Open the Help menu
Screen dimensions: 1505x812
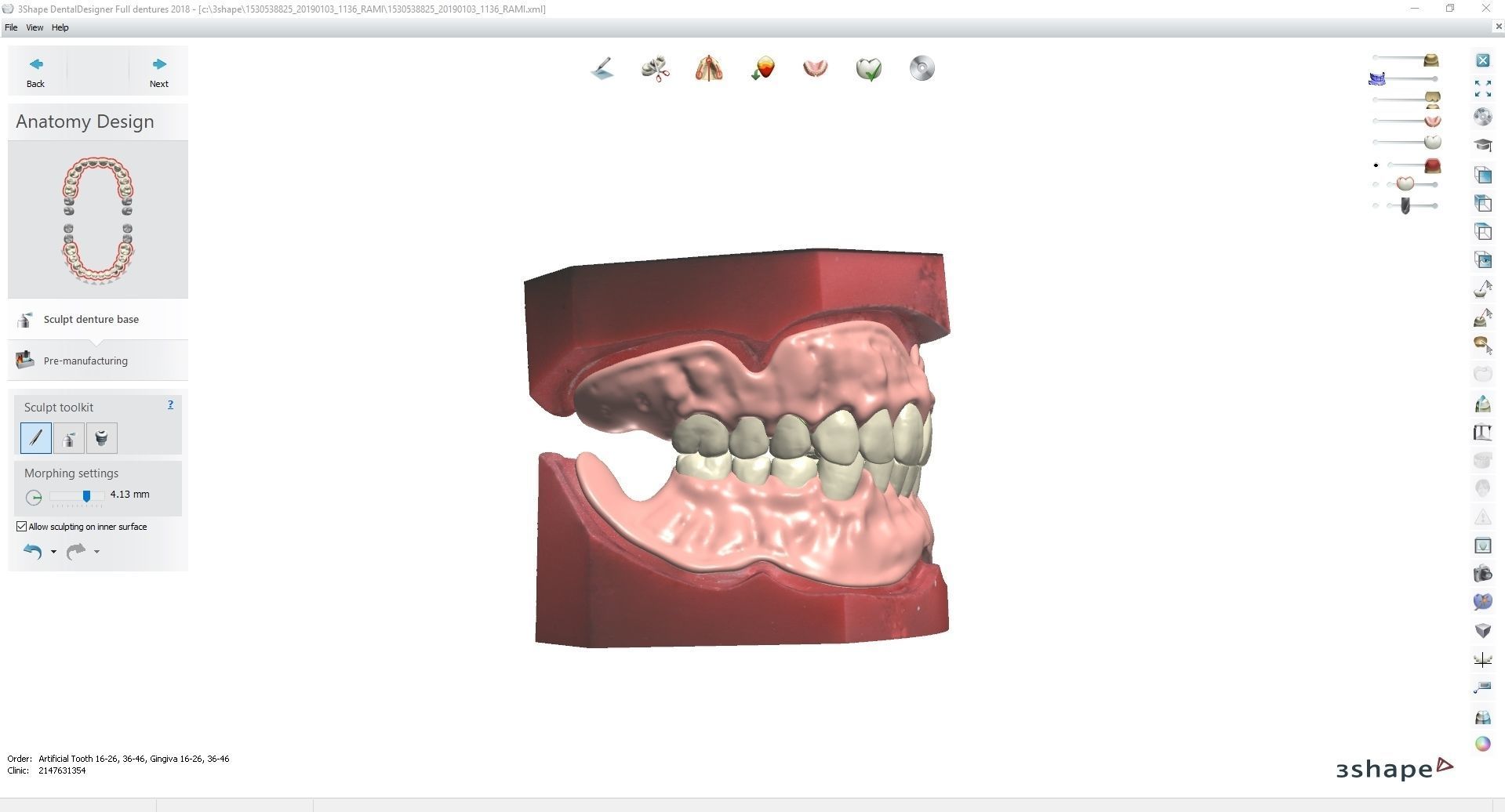(x=60, y=27)
